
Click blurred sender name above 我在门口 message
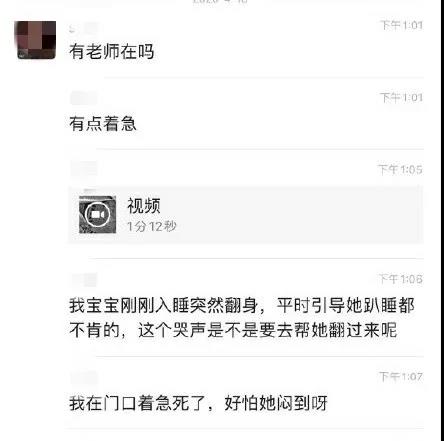tap(84, 378)
